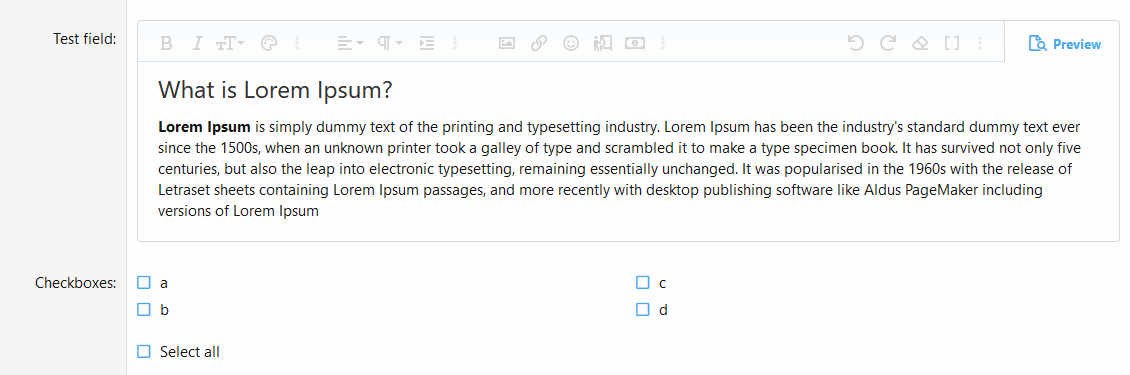This screenshot has height=375, width=1130.
Task: Click inside the Lorem Ipsum text body
Action: click(x=620, y=169)
